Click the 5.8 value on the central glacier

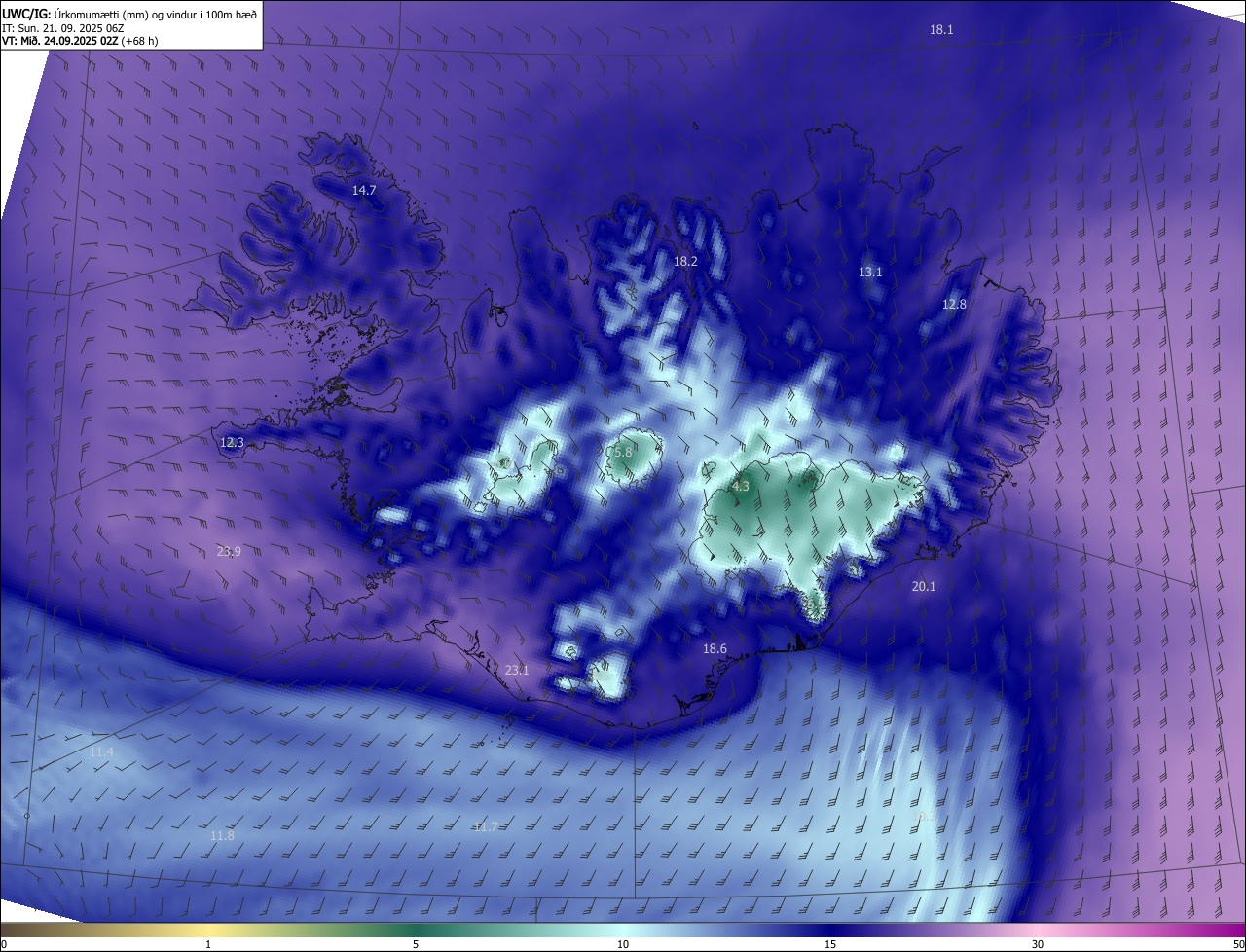pyautogui.click(x=623, y=453)
